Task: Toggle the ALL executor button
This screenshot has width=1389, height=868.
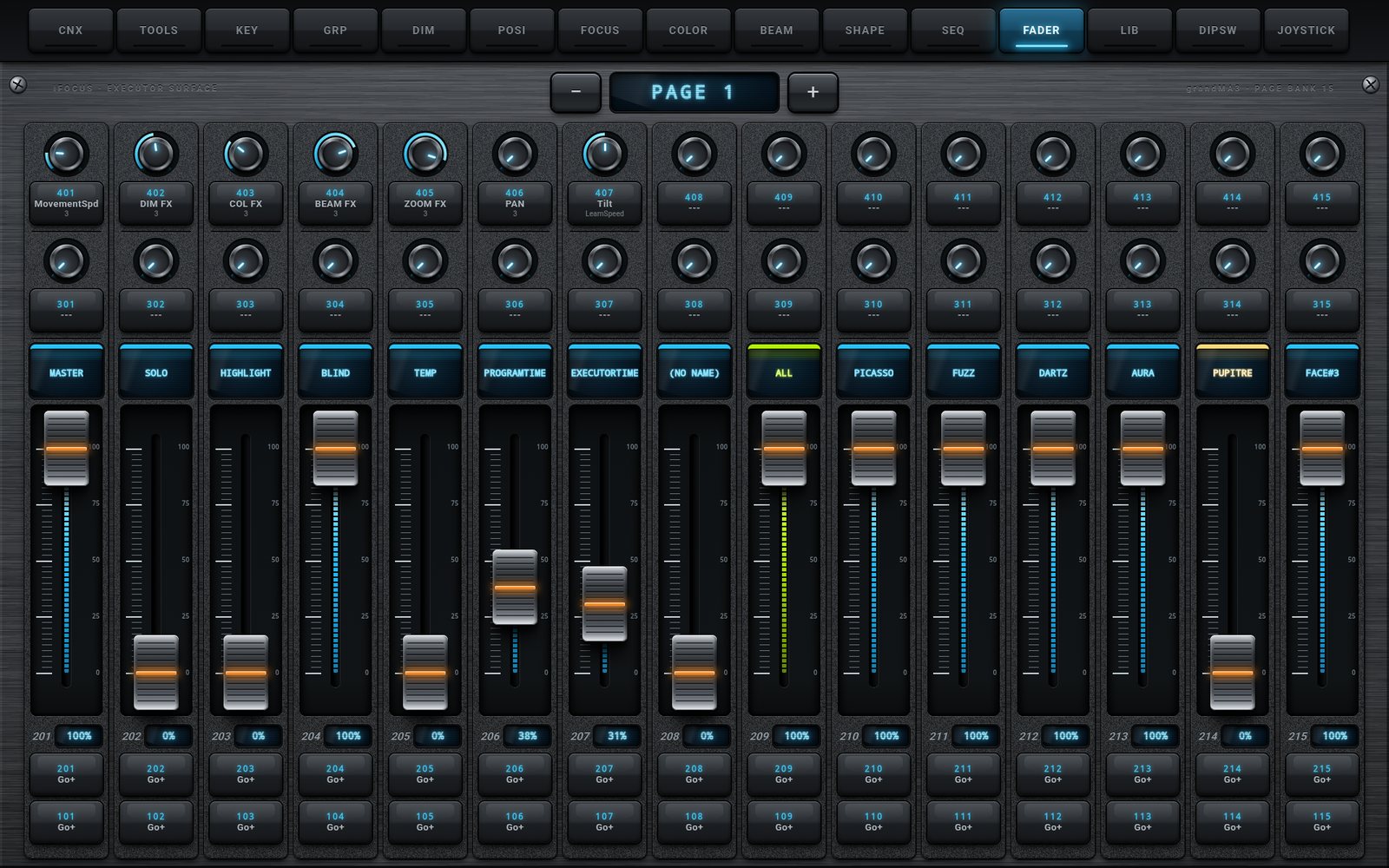Action: pyautogui.click(x=784, y=372)
